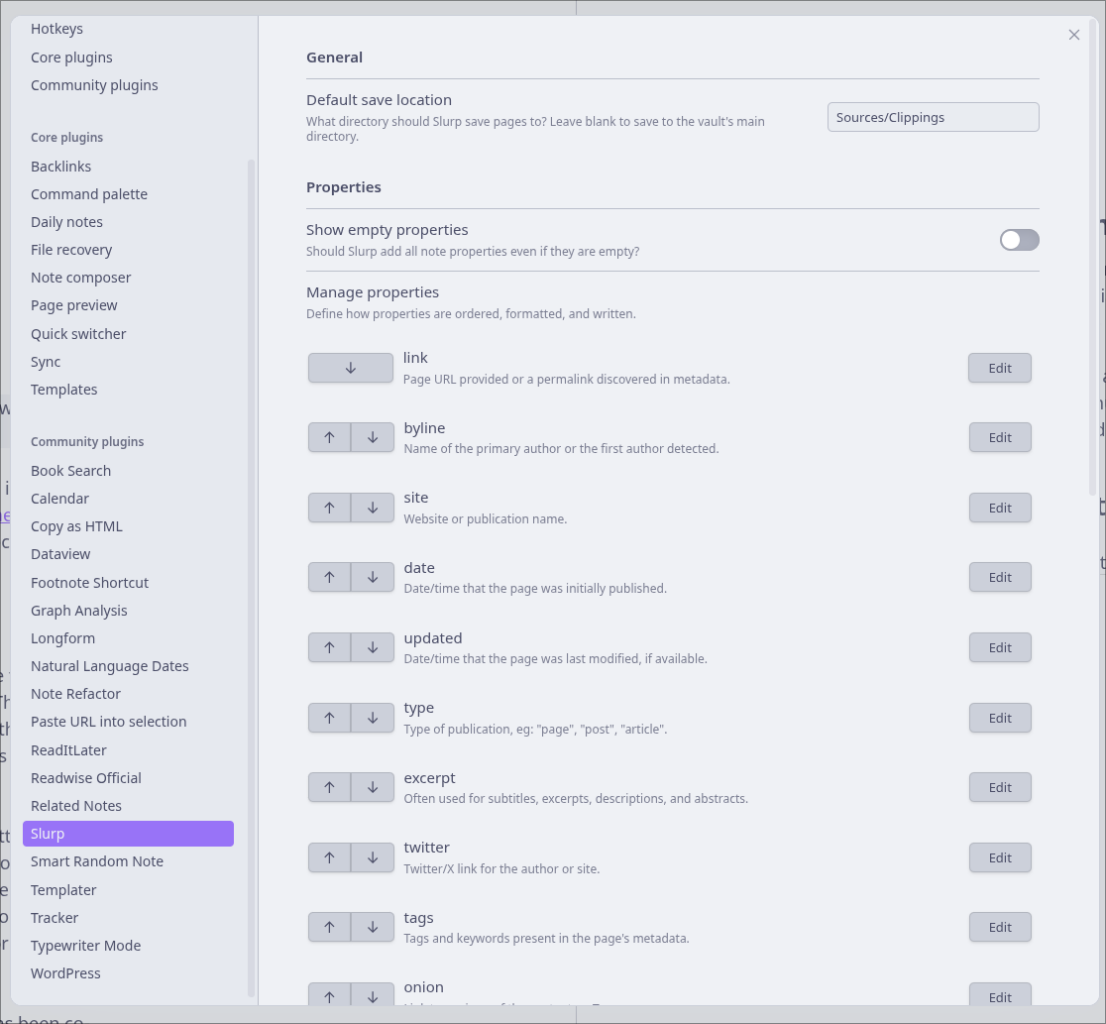The image size is (1106, 1024).
Task: Open Daily notes settings
Action: pos(67,222)
